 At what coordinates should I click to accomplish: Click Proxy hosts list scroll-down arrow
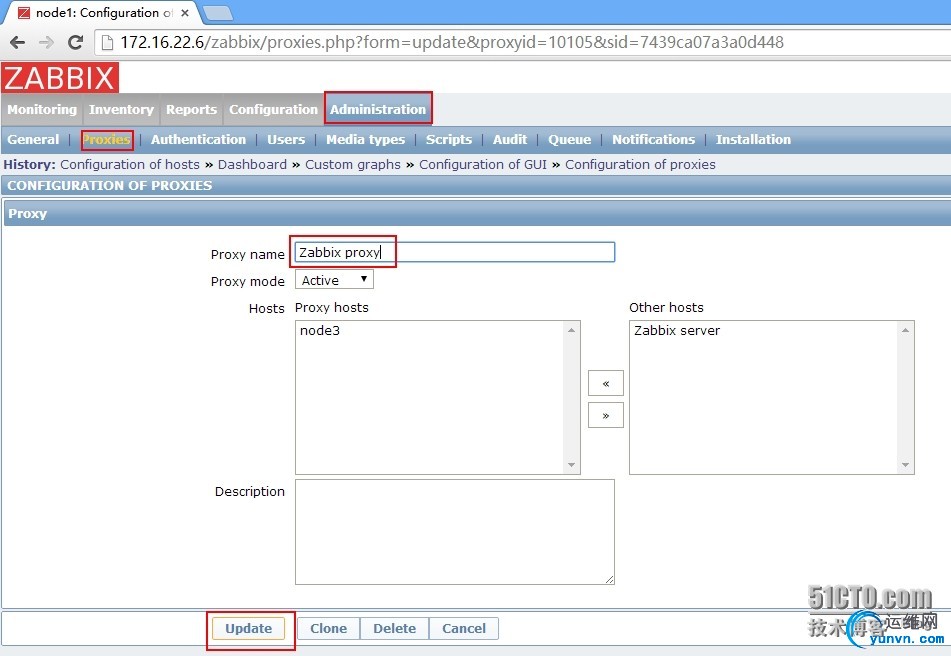tap(571, 465)
